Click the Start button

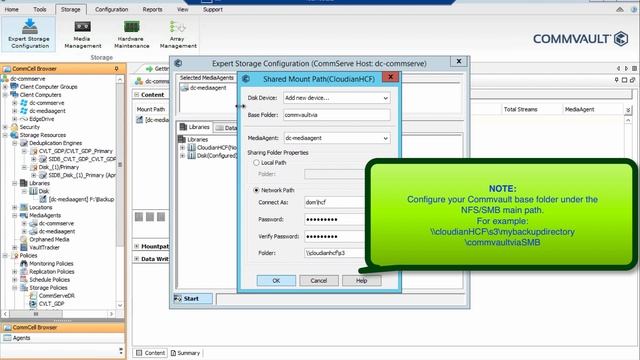193,299
